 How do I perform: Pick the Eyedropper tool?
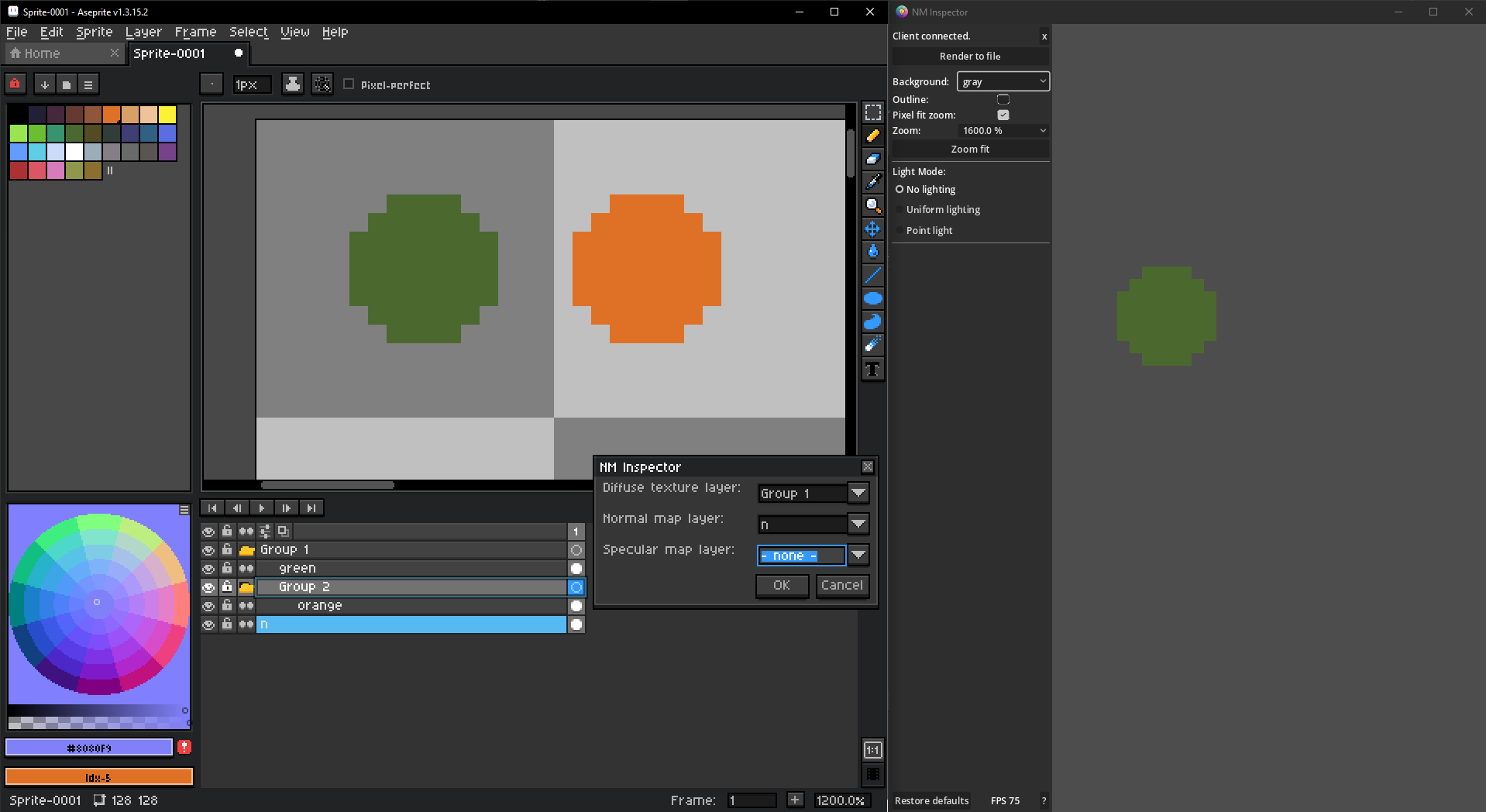click(872, 182)
